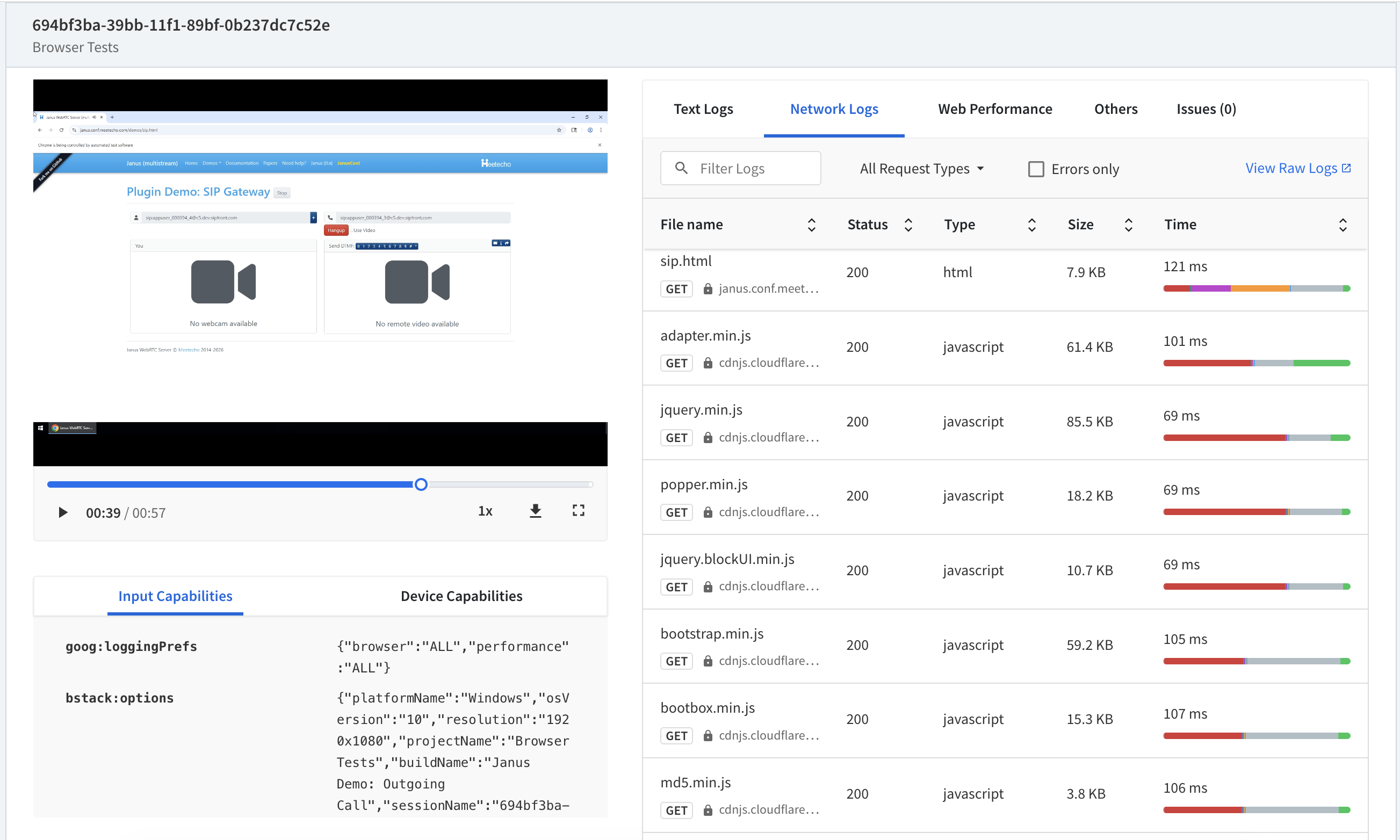Enable the Errors only checkbox
Image resolution: width=1400 pixels, height=840 pixels.
(1035, 168)
